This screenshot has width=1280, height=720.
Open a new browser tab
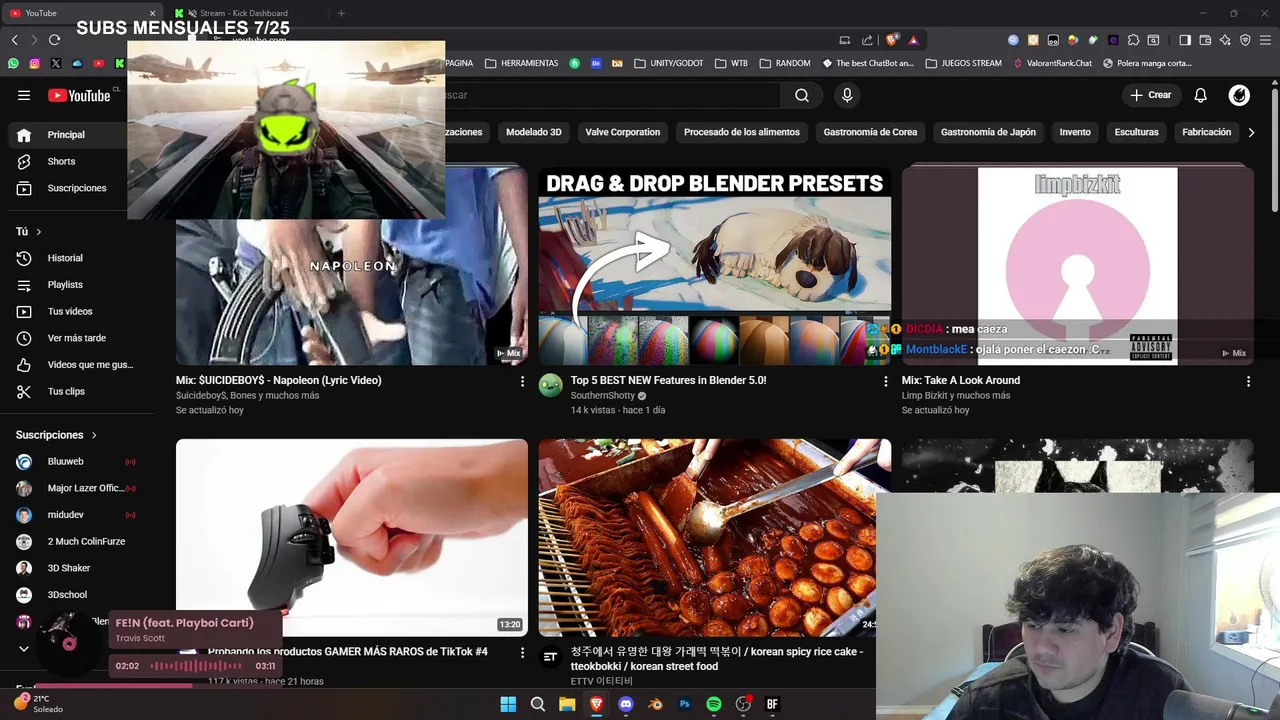pyautogui.click(x=341, y=13)
